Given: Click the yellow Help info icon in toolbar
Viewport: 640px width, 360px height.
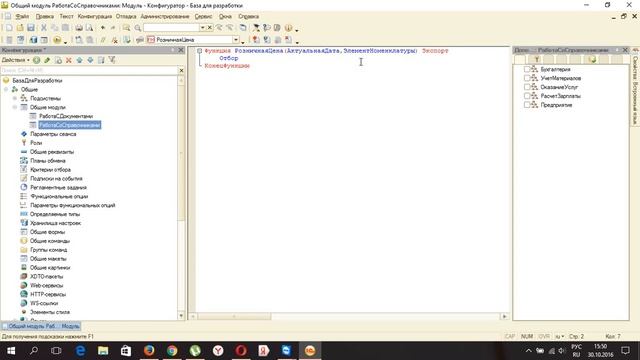Looking at the screenshot, I should (x=288, y=28).
